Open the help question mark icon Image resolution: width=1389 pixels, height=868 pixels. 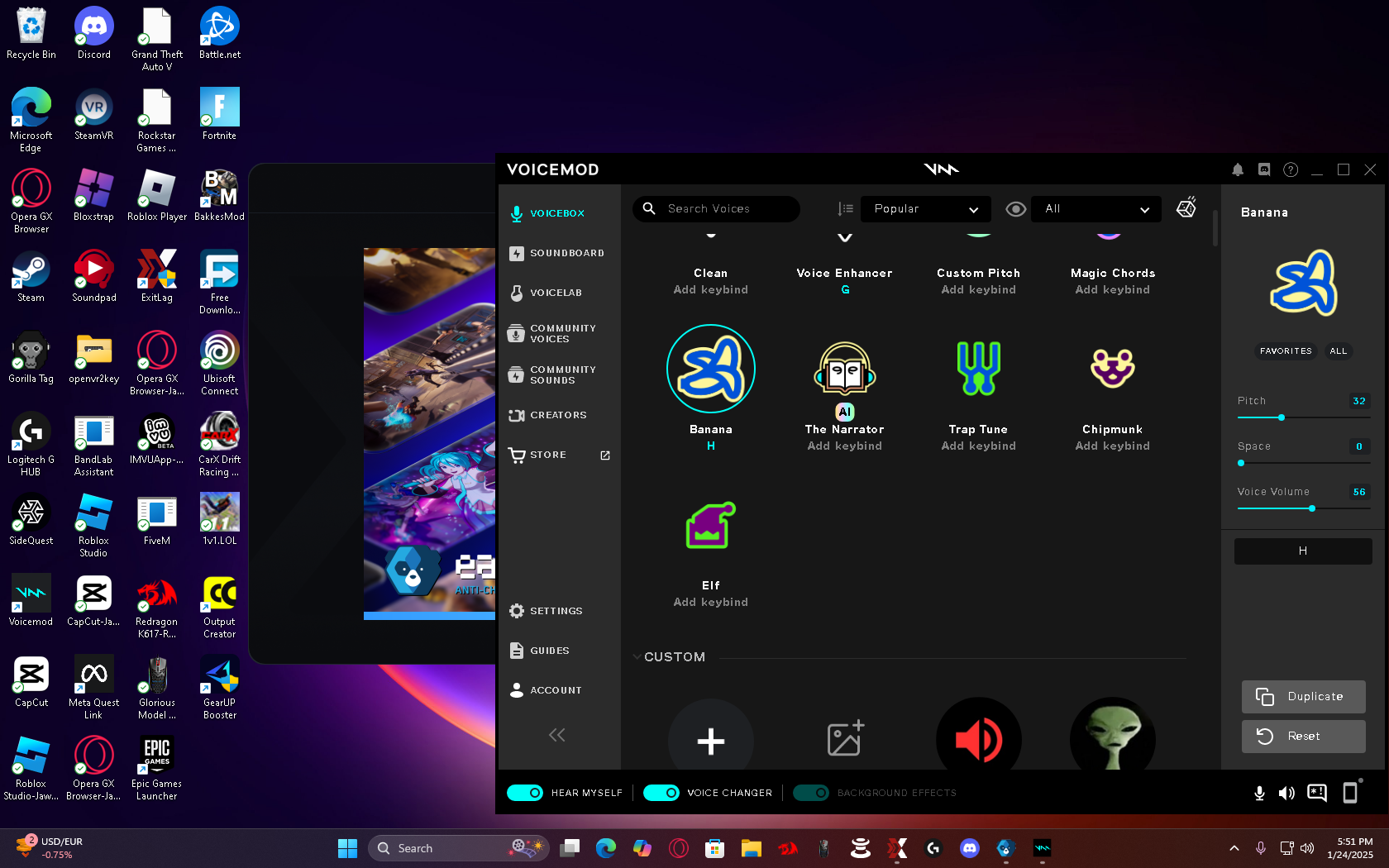(x=1291, y=169)
